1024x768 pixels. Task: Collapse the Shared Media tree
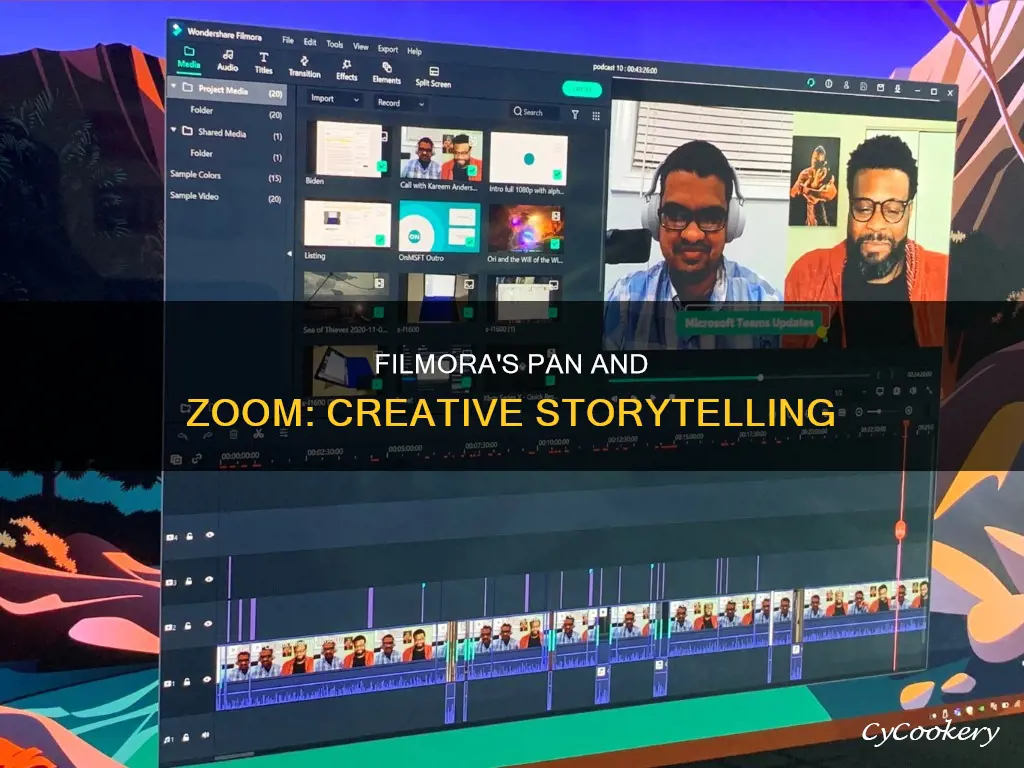tap(174, 130)
